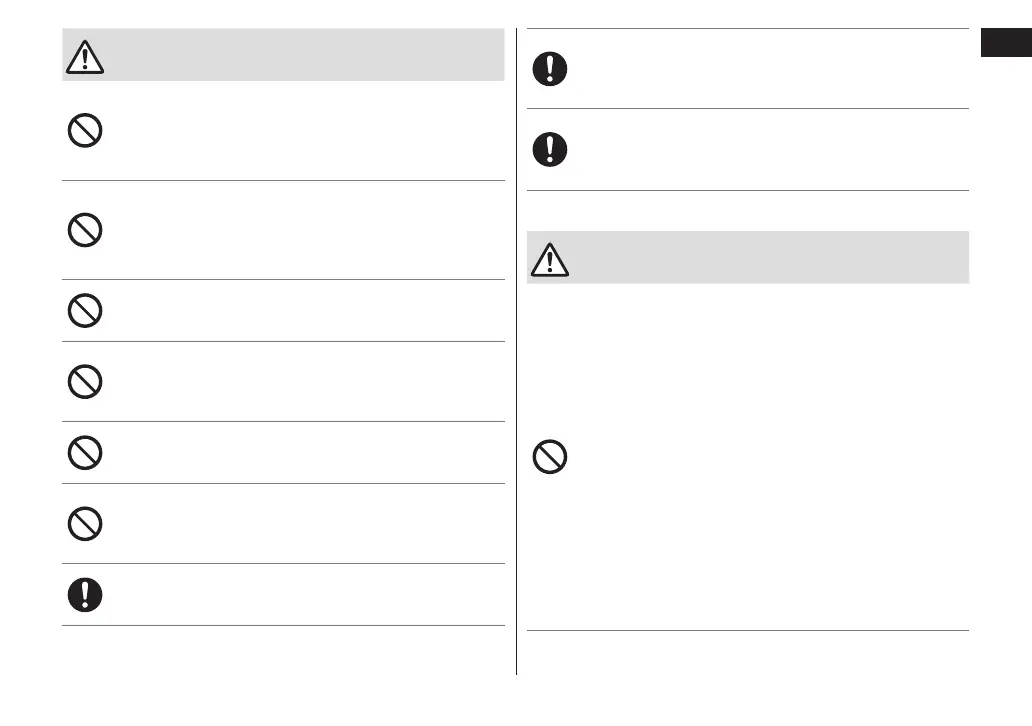Click the third prohibition icon in the left column
The height and width of the screenshot is (726, 1032).
pos(84,311)
